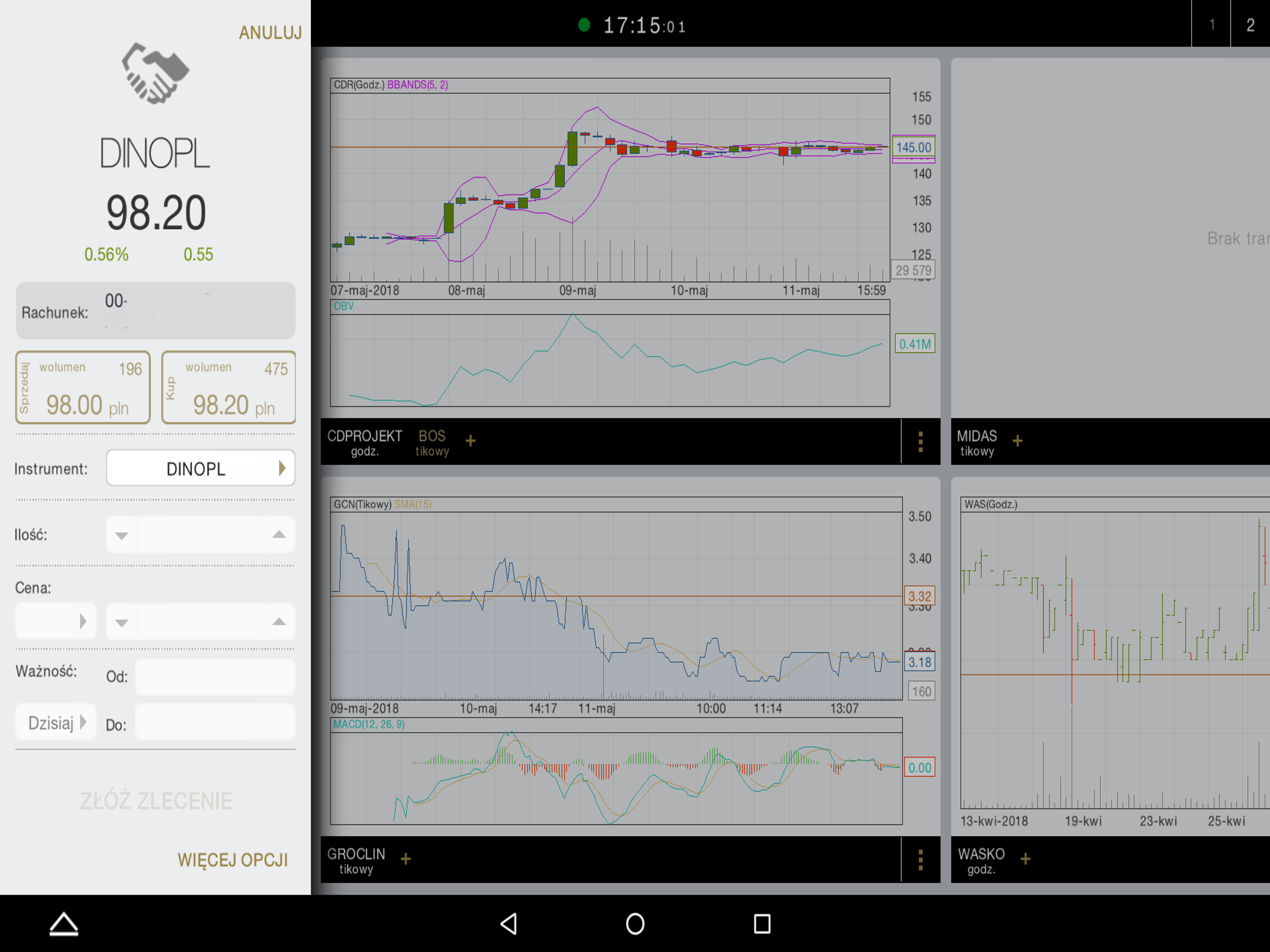Tap the 3.18 last price marker
Screen dimensions: 1270x952
pos(919,662)
